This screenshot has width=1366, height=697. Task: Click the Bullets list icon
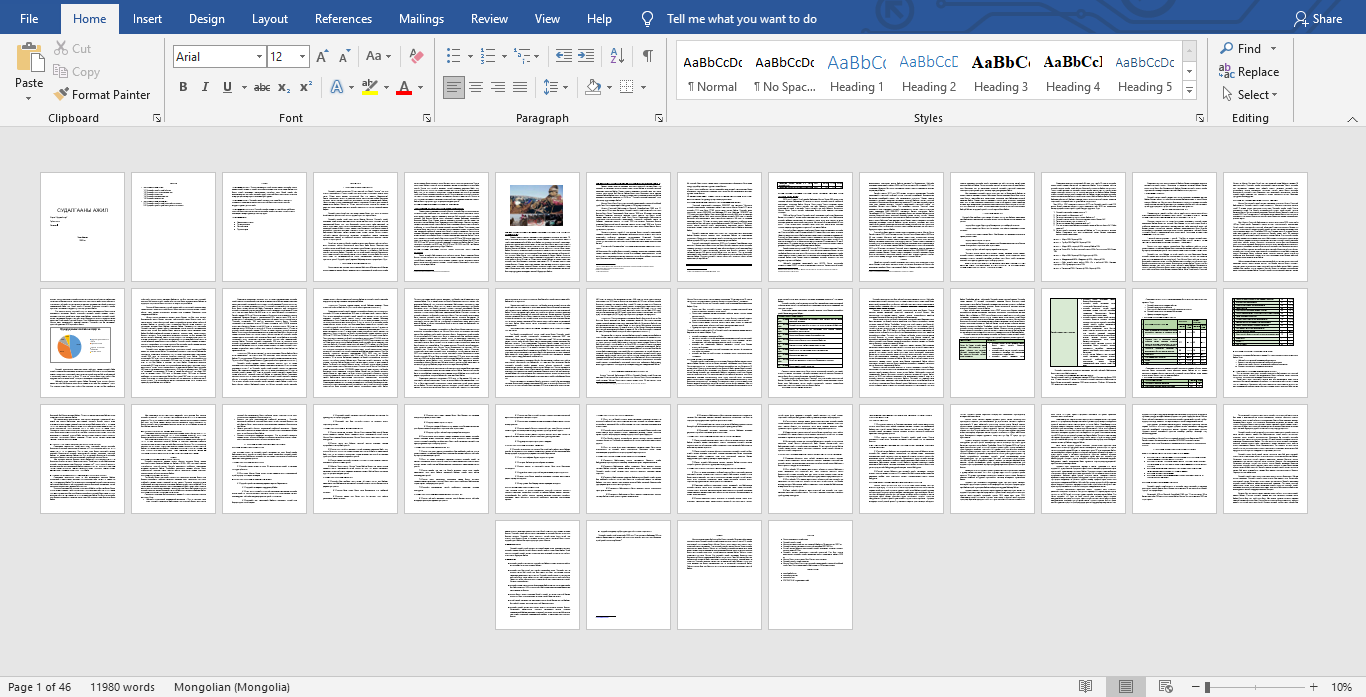453,57
